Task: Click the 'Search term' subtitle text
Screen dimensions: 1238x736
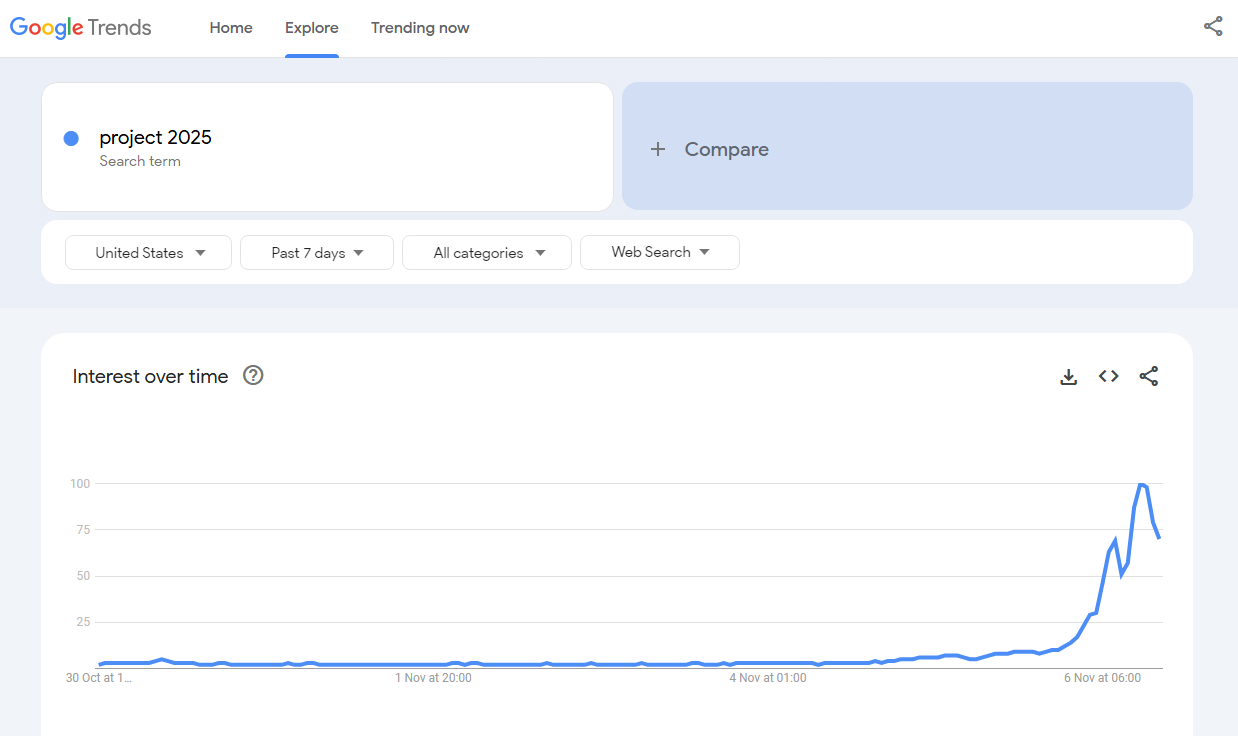Action: 140,161
